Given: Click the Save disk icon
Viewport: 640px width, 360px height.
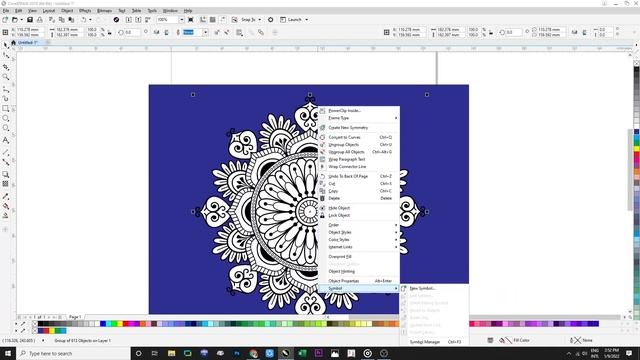Looking at the screenshot, I should [x=30, y=20].
